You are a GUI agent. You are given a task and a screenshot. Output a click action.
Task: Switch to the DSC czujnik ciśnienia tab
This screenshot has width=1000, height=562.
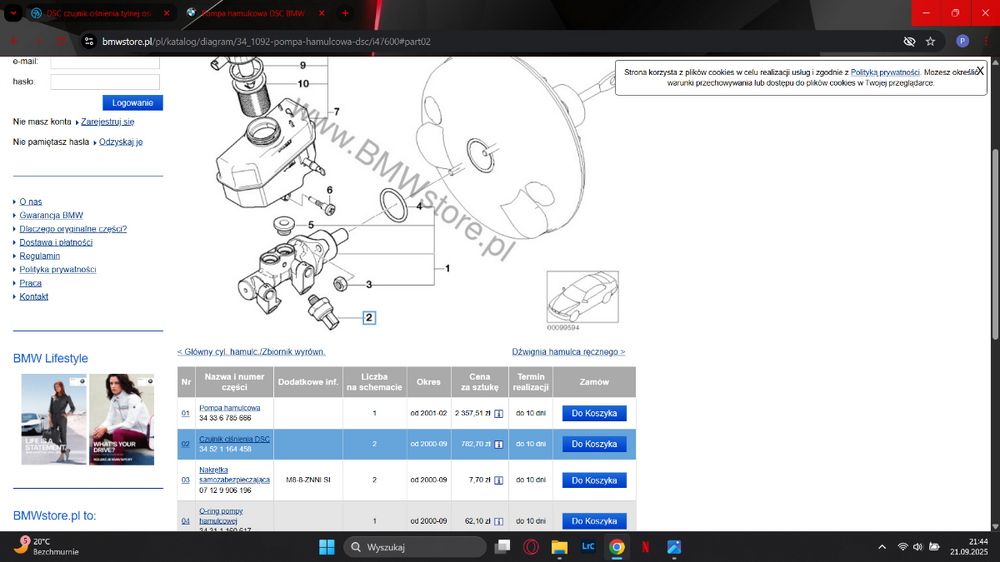[99, 13]
